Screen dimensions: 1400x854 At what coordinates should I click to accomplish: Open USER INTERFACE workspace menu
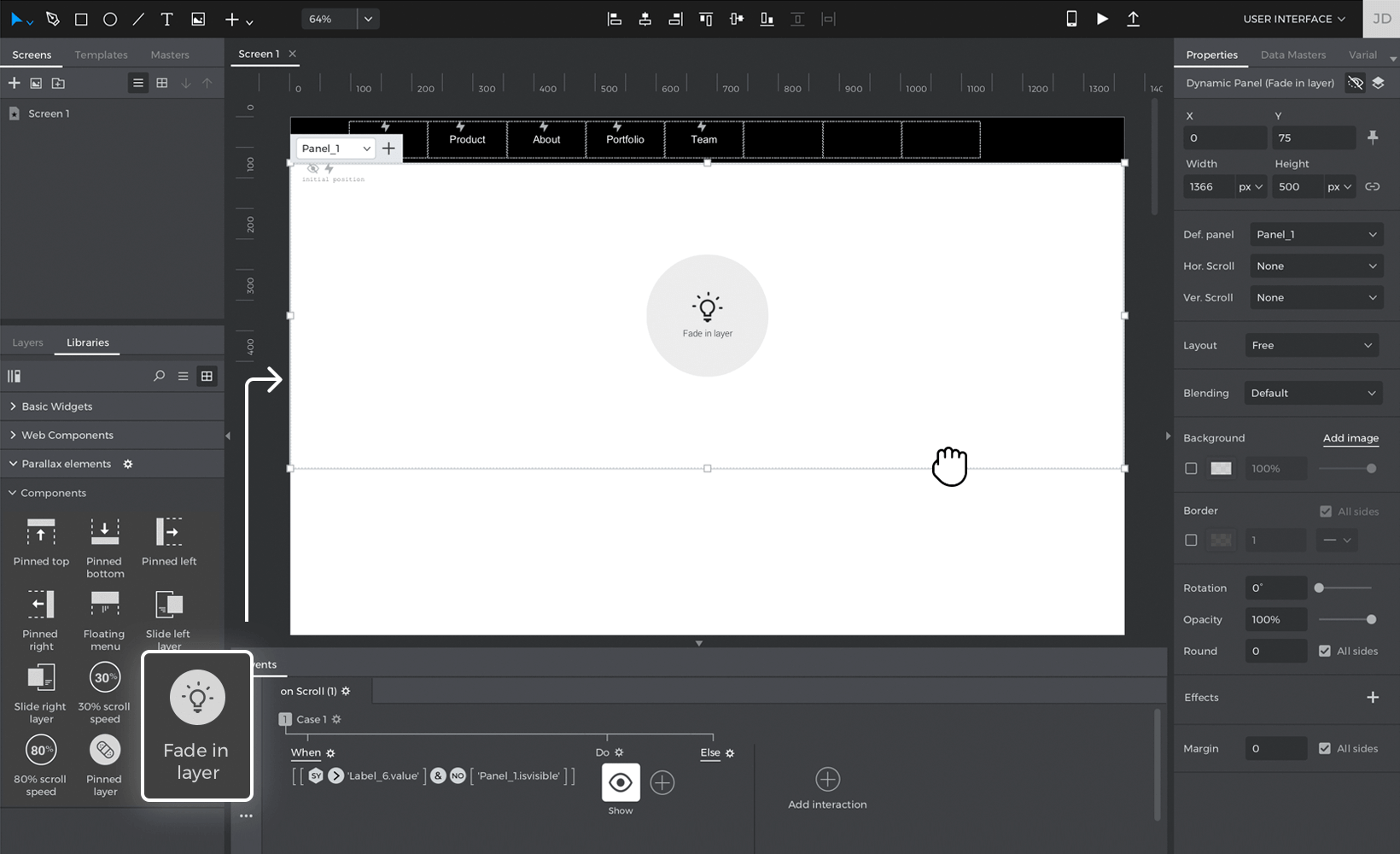1293,19
